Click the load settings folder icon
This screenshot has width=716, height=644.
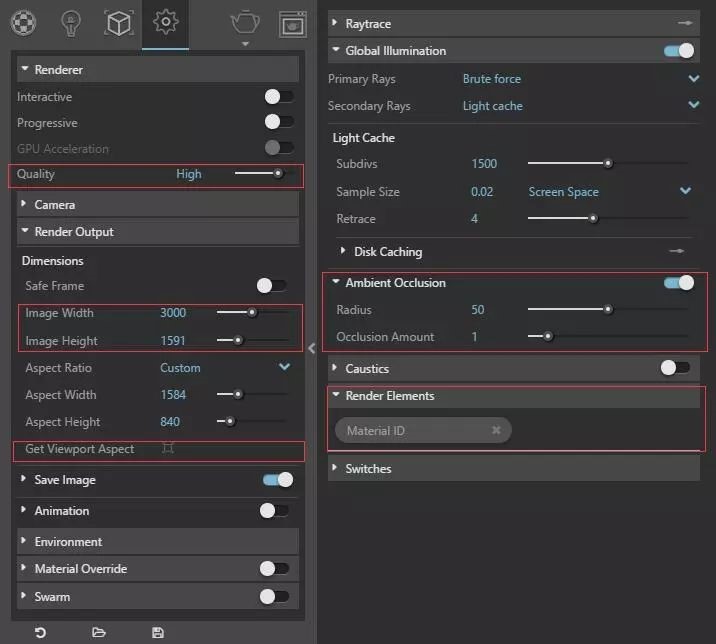(x=99, y=632)
